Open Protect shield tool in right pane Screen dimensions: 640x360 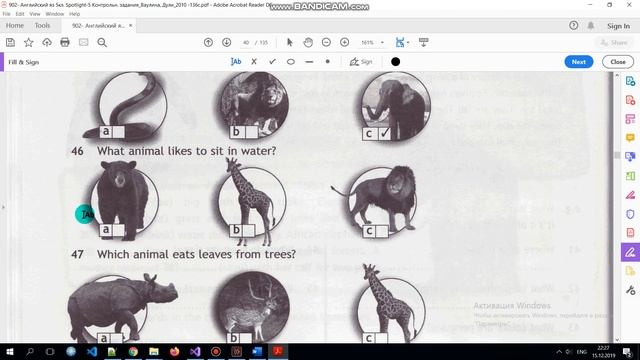630,214
